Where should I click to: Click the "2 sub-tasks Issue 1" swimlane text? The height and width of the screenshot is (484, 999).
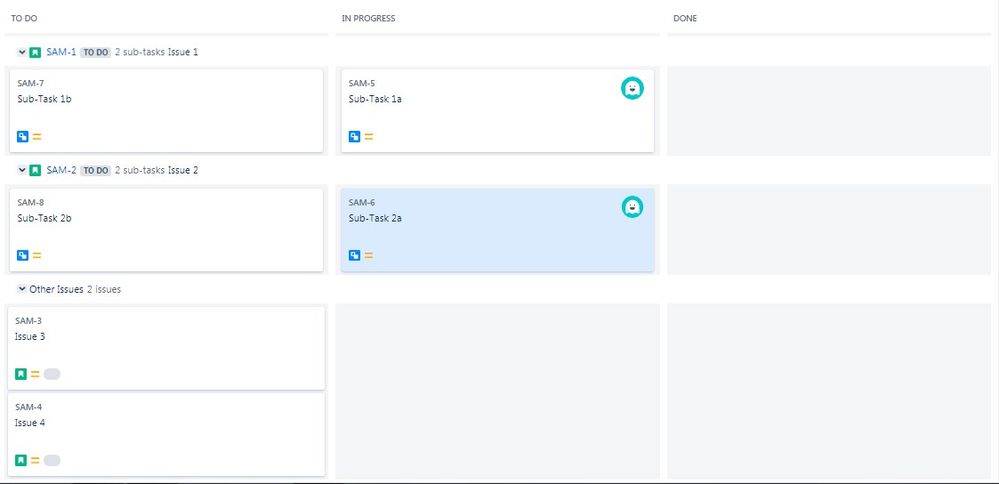(156, 52)
